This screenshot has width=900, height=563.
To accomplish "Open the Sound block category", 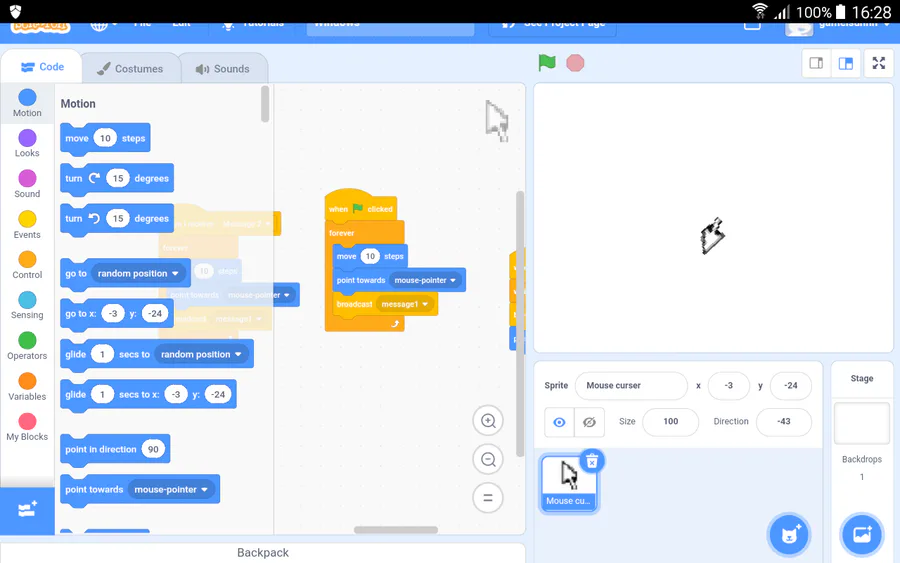I will pyautogui.click(x=27, y=184).
